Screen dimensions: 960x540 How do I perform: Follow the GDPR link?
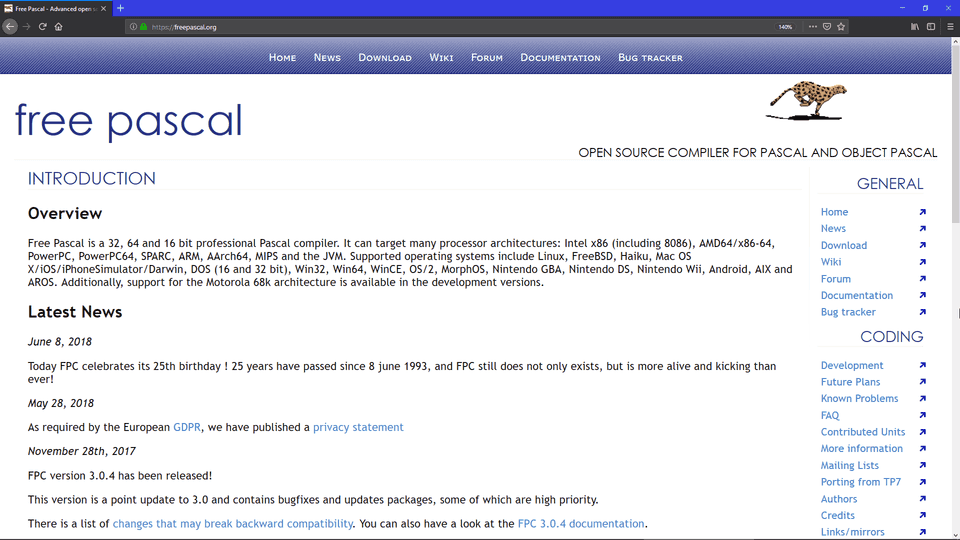click(187, 427)
